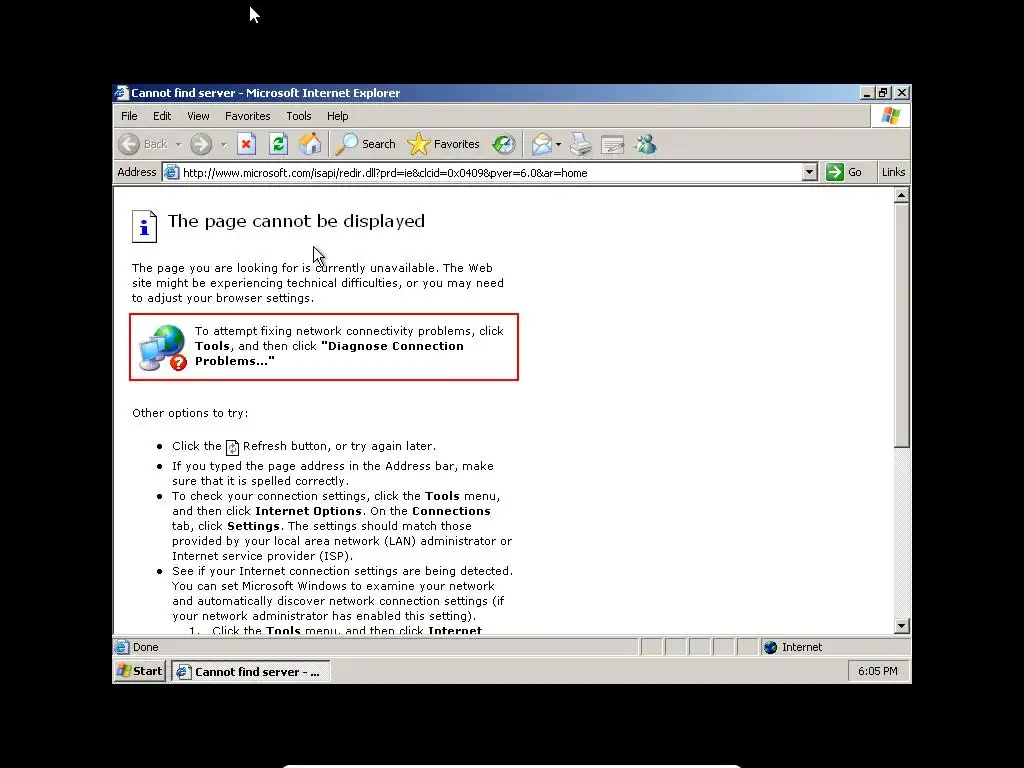The image size is (1024, 768).
Task: Open Search pane with magnifier icon
Action: (347, 144)
